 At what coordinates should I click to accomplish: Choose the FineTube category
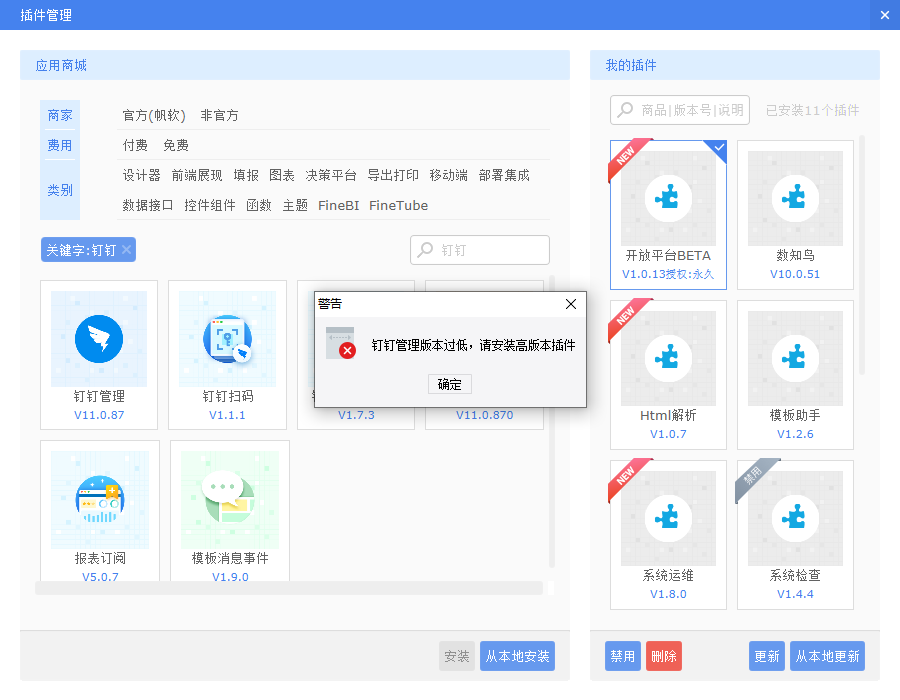point(398,205)
